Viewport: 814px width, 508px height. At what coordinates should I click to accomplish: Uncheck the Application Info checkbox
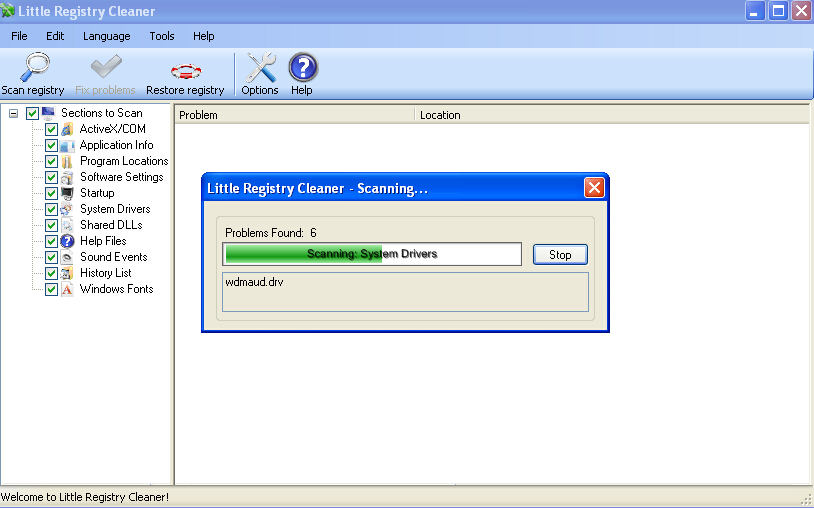tap(51, 145)
